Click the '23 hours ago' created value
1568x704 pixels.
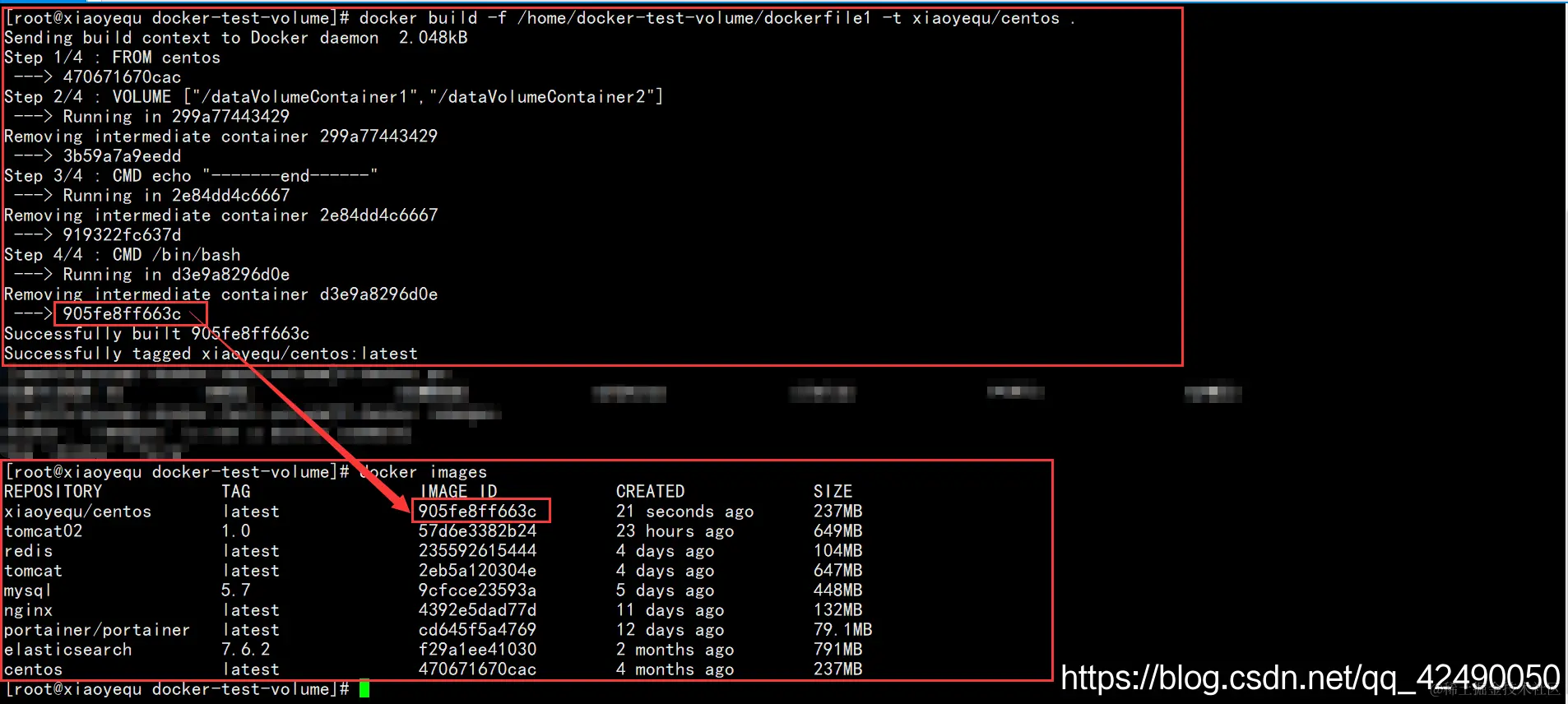[675, 531]
